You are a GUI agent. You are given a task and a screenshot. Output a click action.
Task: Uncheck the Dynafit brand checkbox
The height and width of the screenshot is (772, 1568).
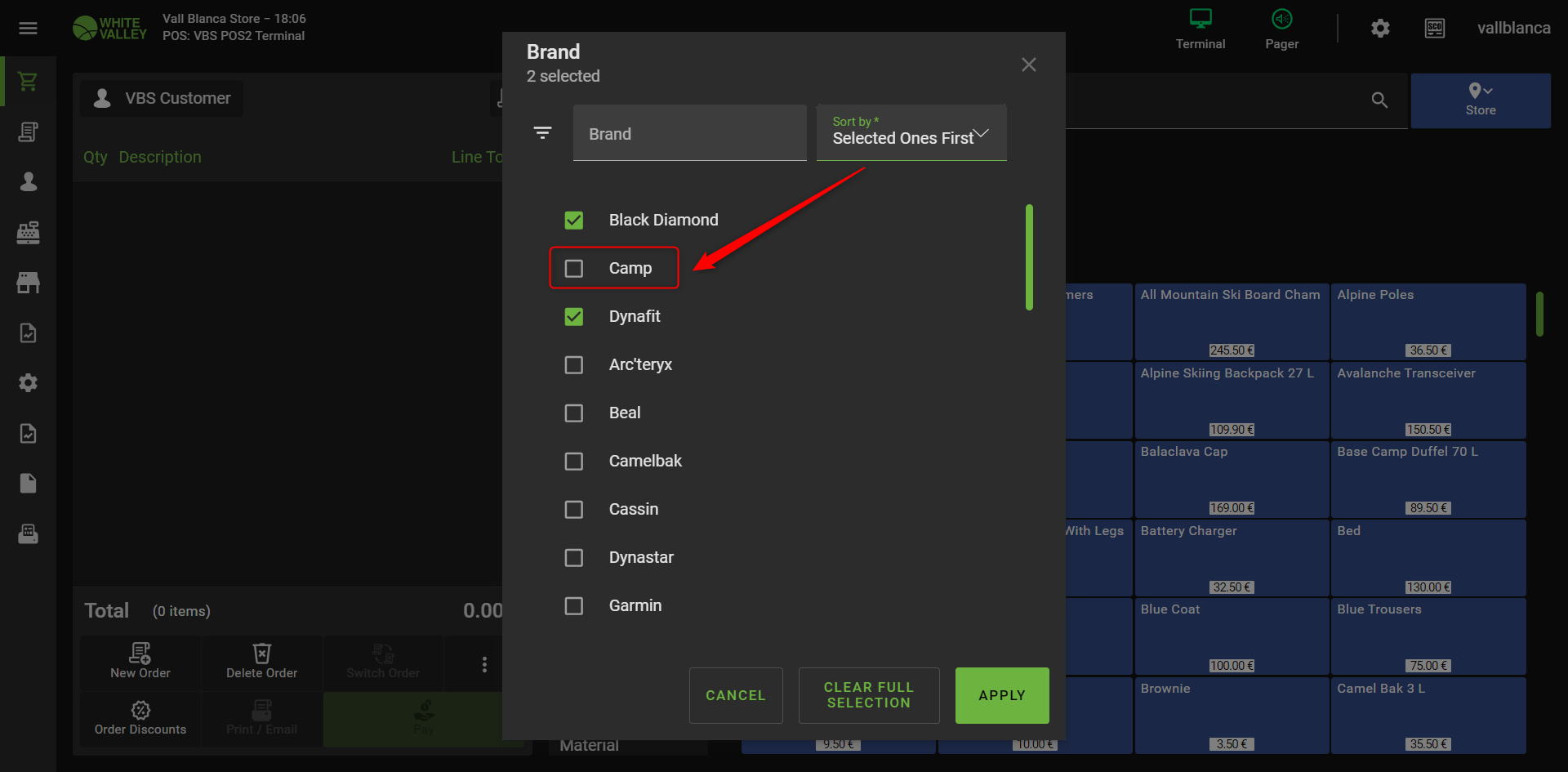pyautogui.click(x=574, y=317)
